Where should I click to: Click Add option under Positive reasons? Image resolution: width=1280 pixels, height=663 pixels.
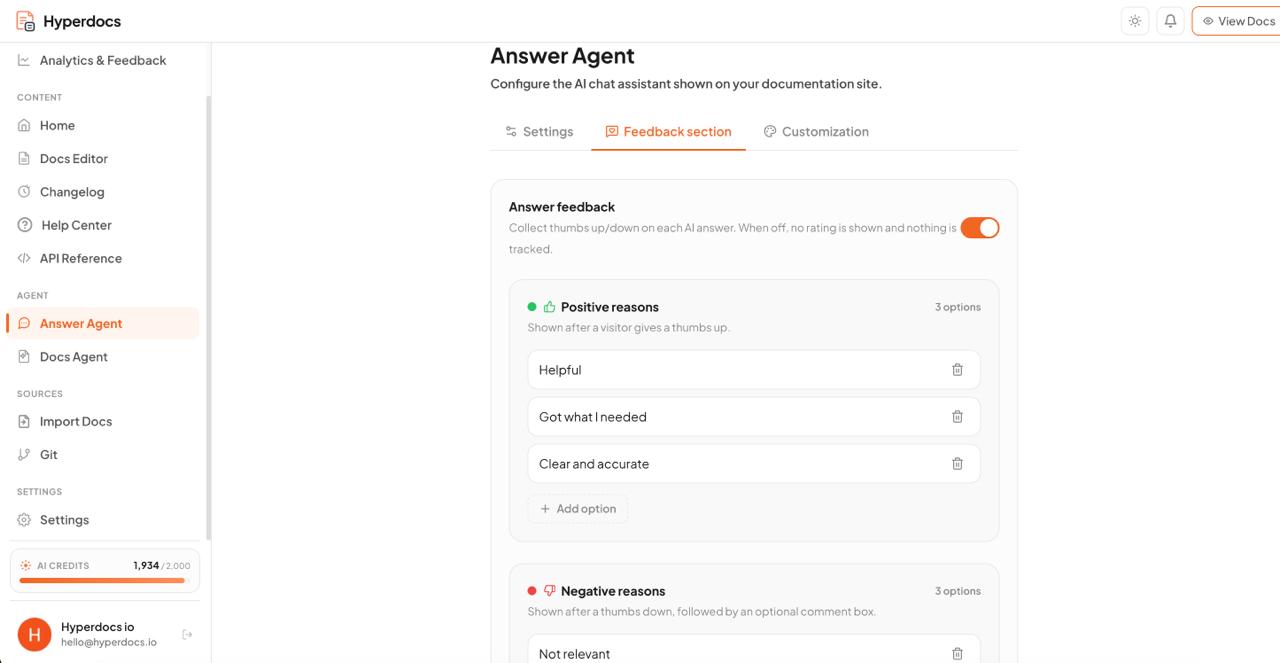click(x=578, y=508)
